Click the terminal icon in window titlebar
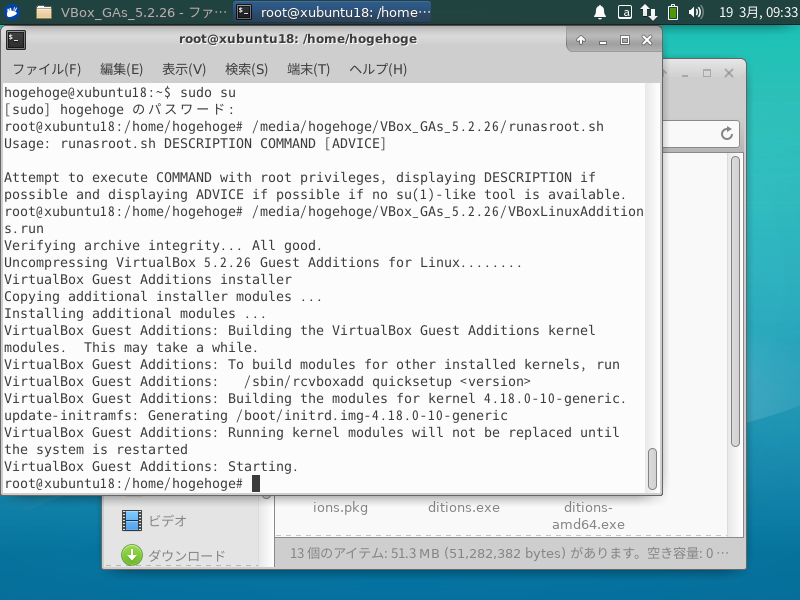The image size is (800, 600). click(16, 40)
